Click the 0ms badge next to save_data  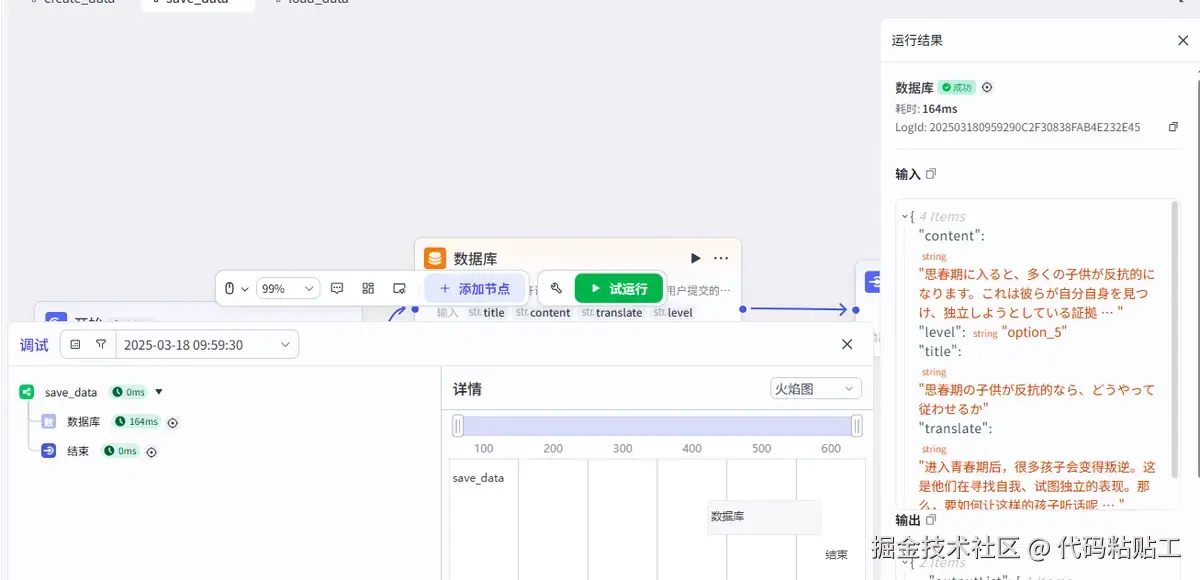(128, 392)
